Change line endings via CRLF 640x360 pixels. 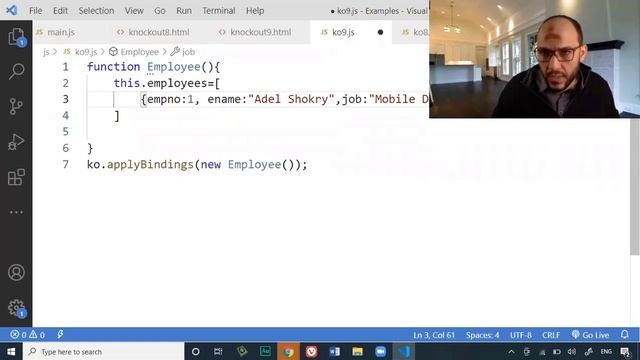[551, 335]
